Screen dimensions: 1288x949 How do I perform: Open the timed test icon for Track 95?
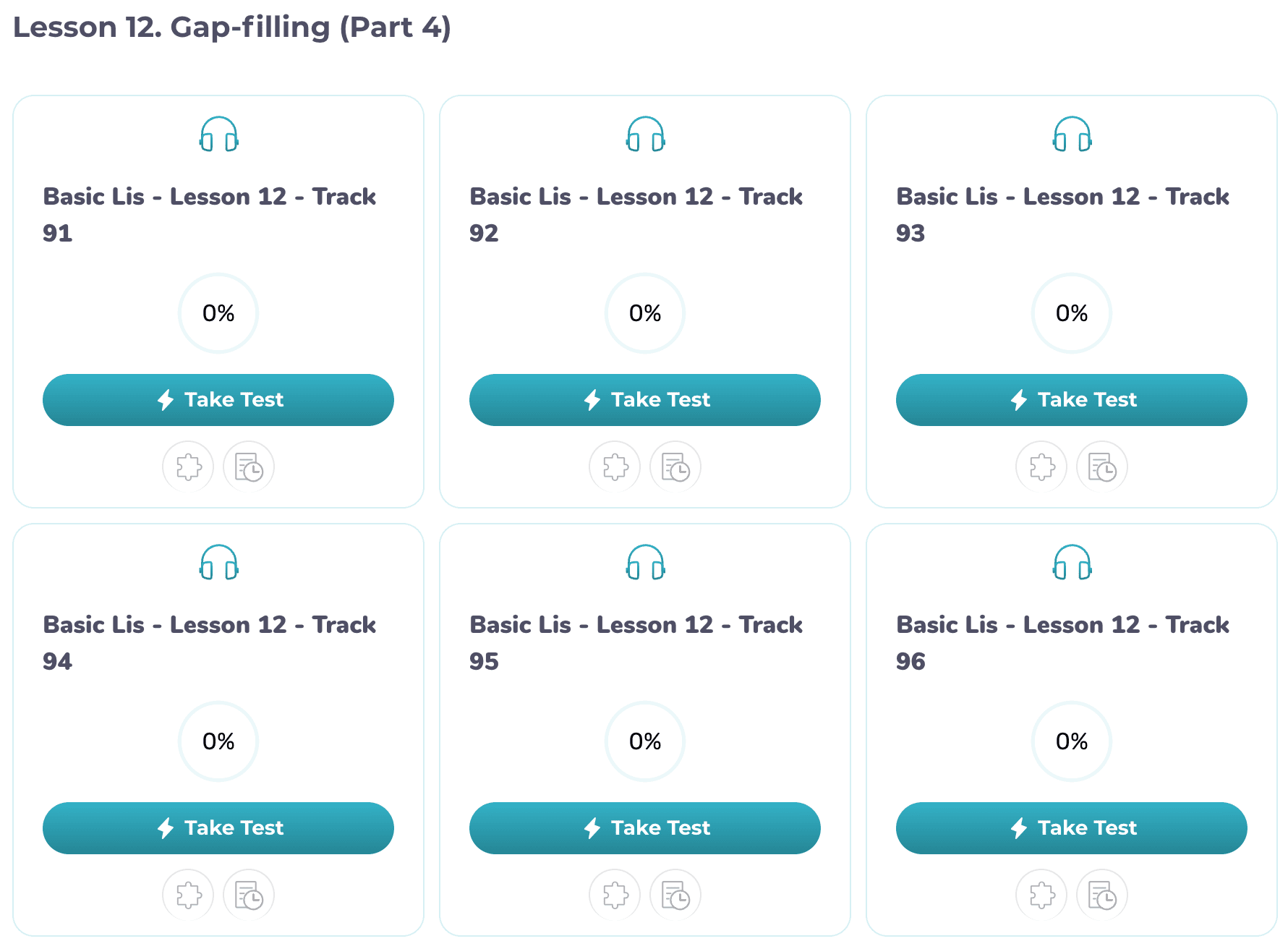[x=675, y=895]
